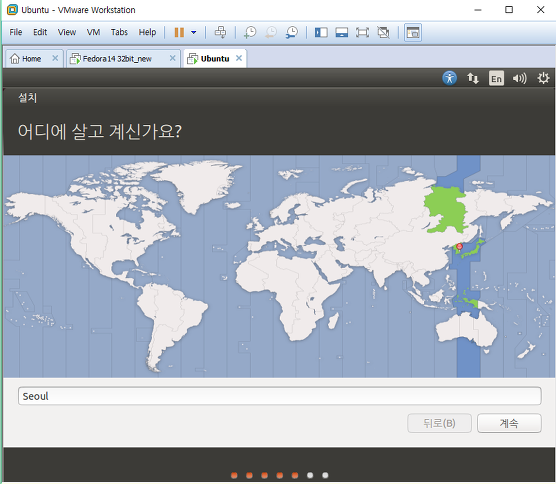Viewport: 556px width, 484px height.
Task: Open the En keyboard layout indicator
Action: [496, 78]
